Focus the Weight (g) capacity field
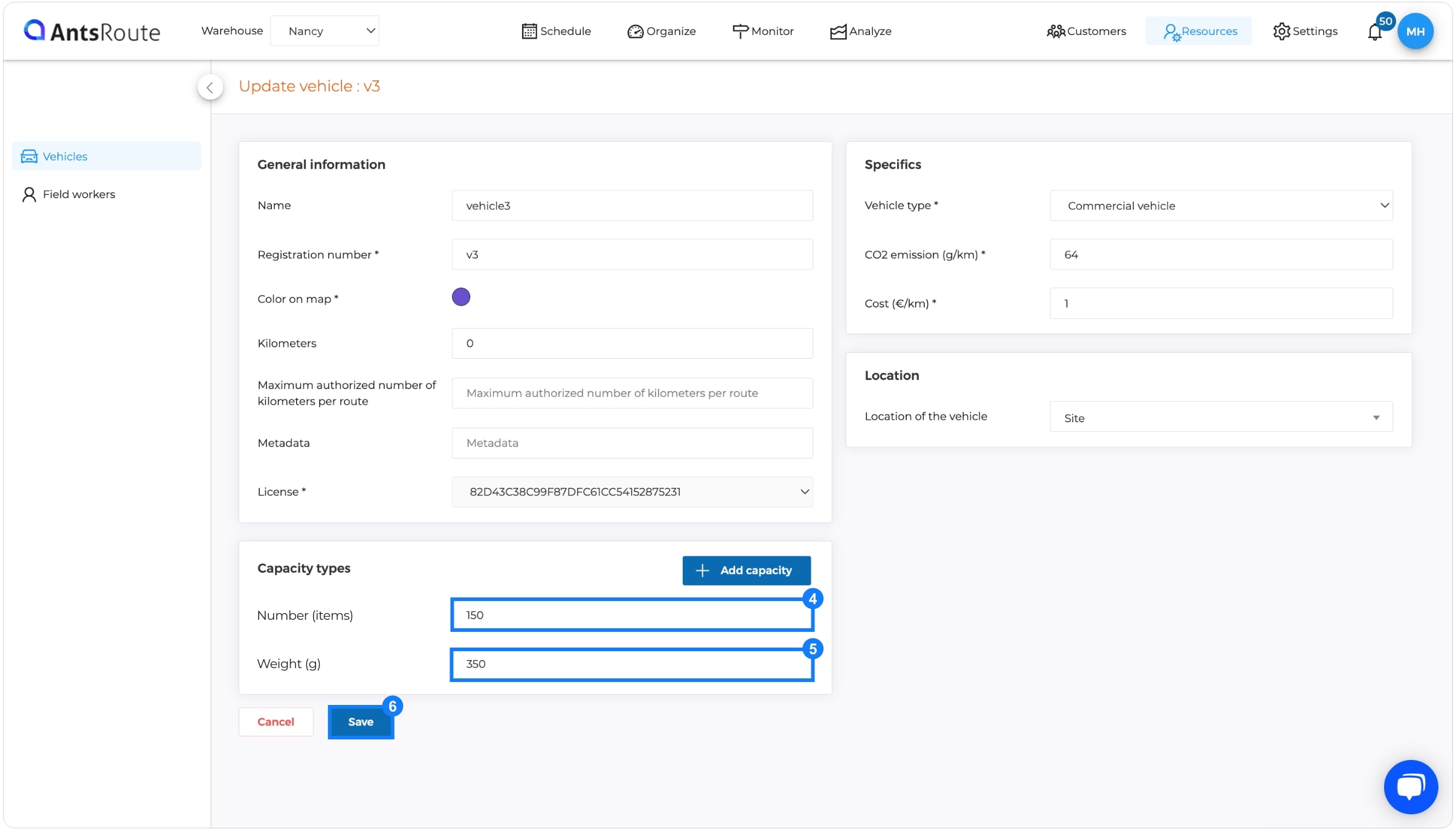 [632, 664]
